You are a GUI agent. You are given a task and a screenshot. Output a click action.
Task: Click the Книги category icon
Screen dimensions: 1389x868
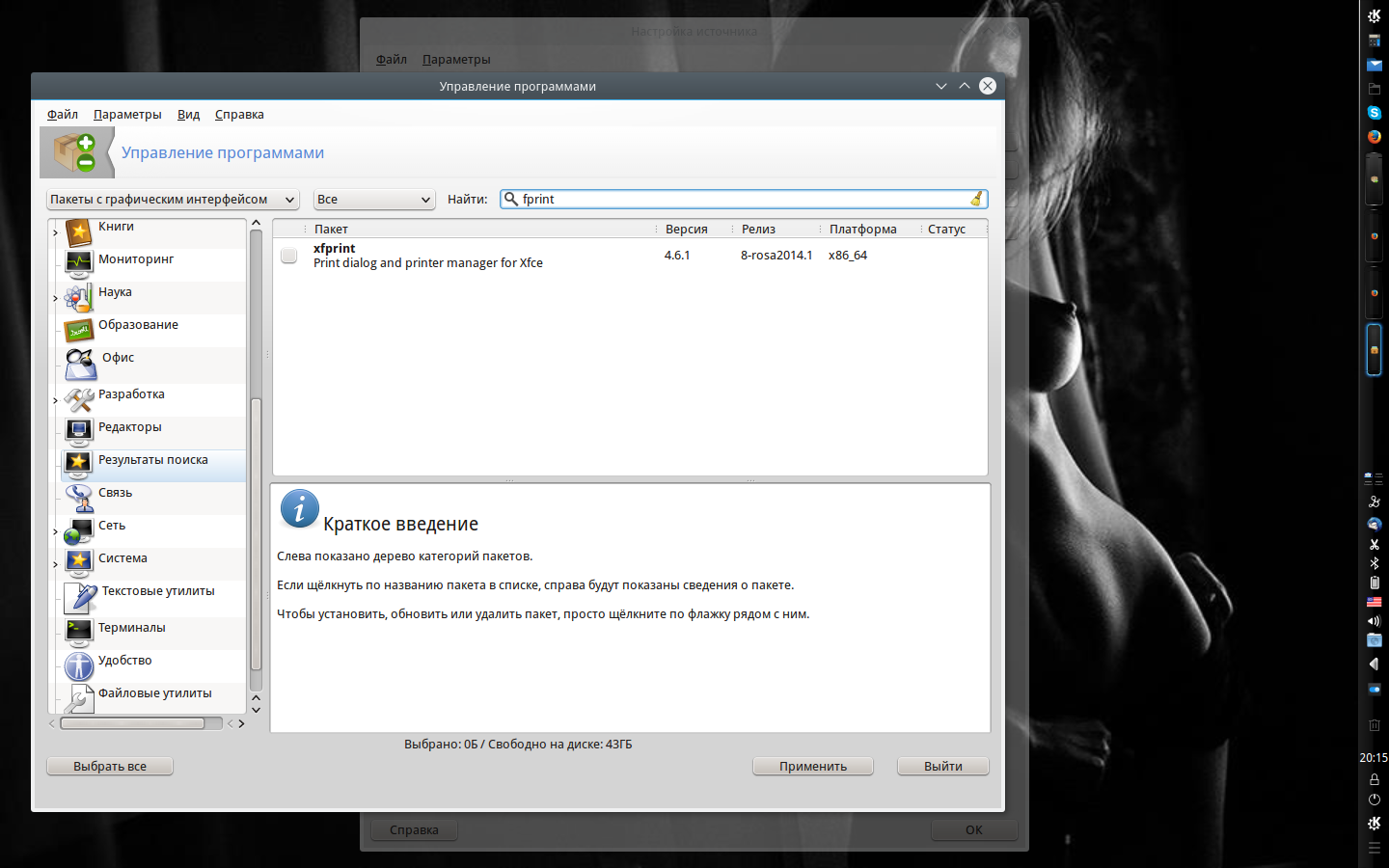click(x=78, y=231)
